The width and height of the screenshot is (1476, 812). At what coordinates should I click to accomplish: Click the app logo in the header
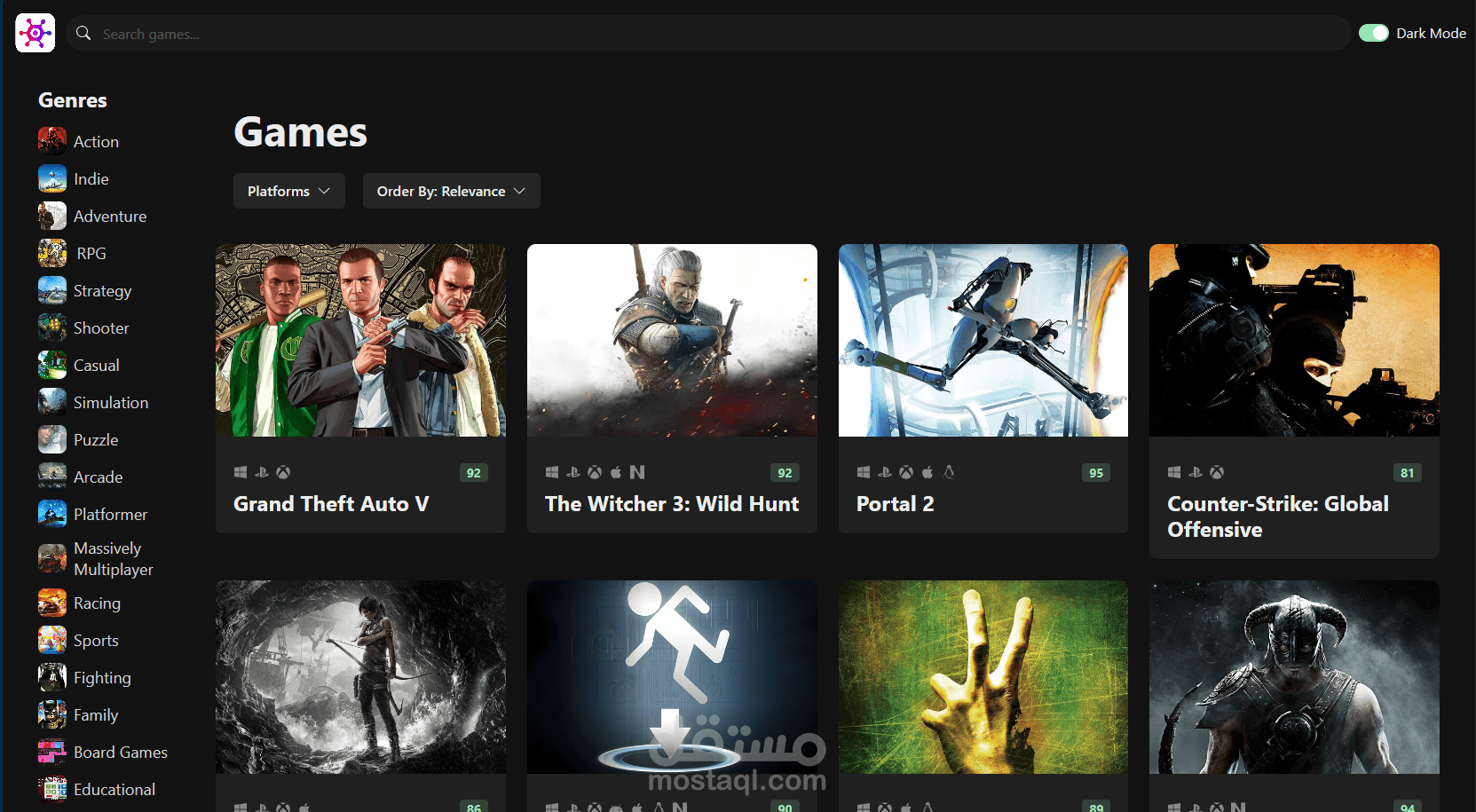pyautogui.click(x=36, y=33)
